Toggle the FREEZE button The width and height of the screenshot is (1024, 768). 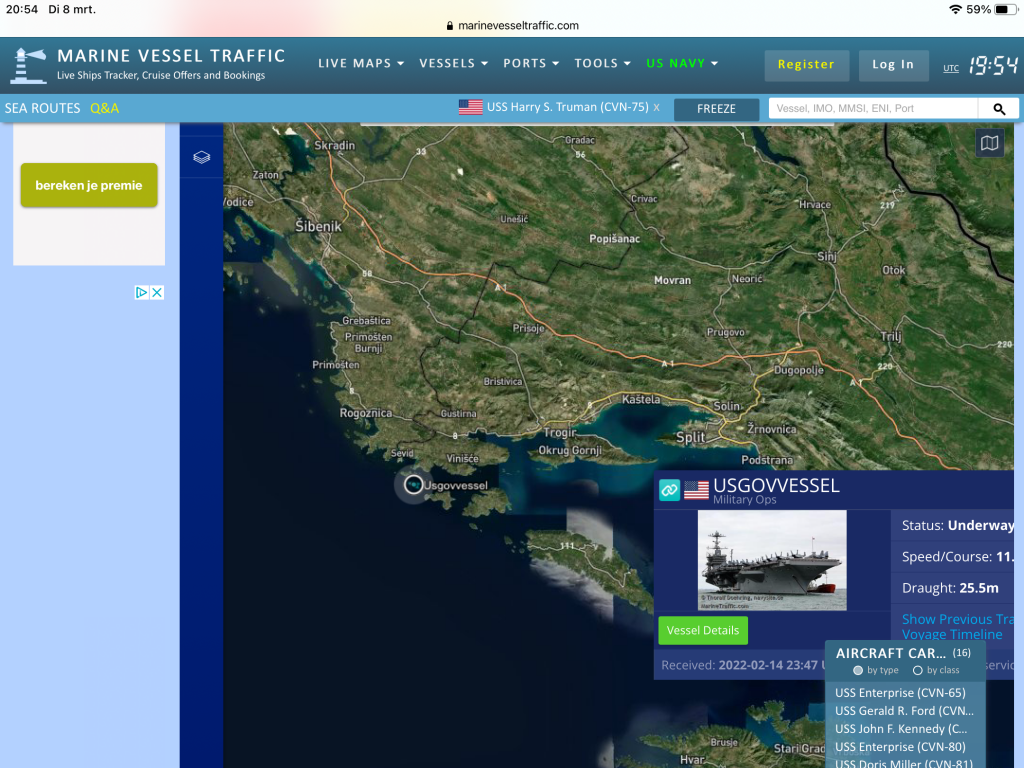(x=716, y=109)
